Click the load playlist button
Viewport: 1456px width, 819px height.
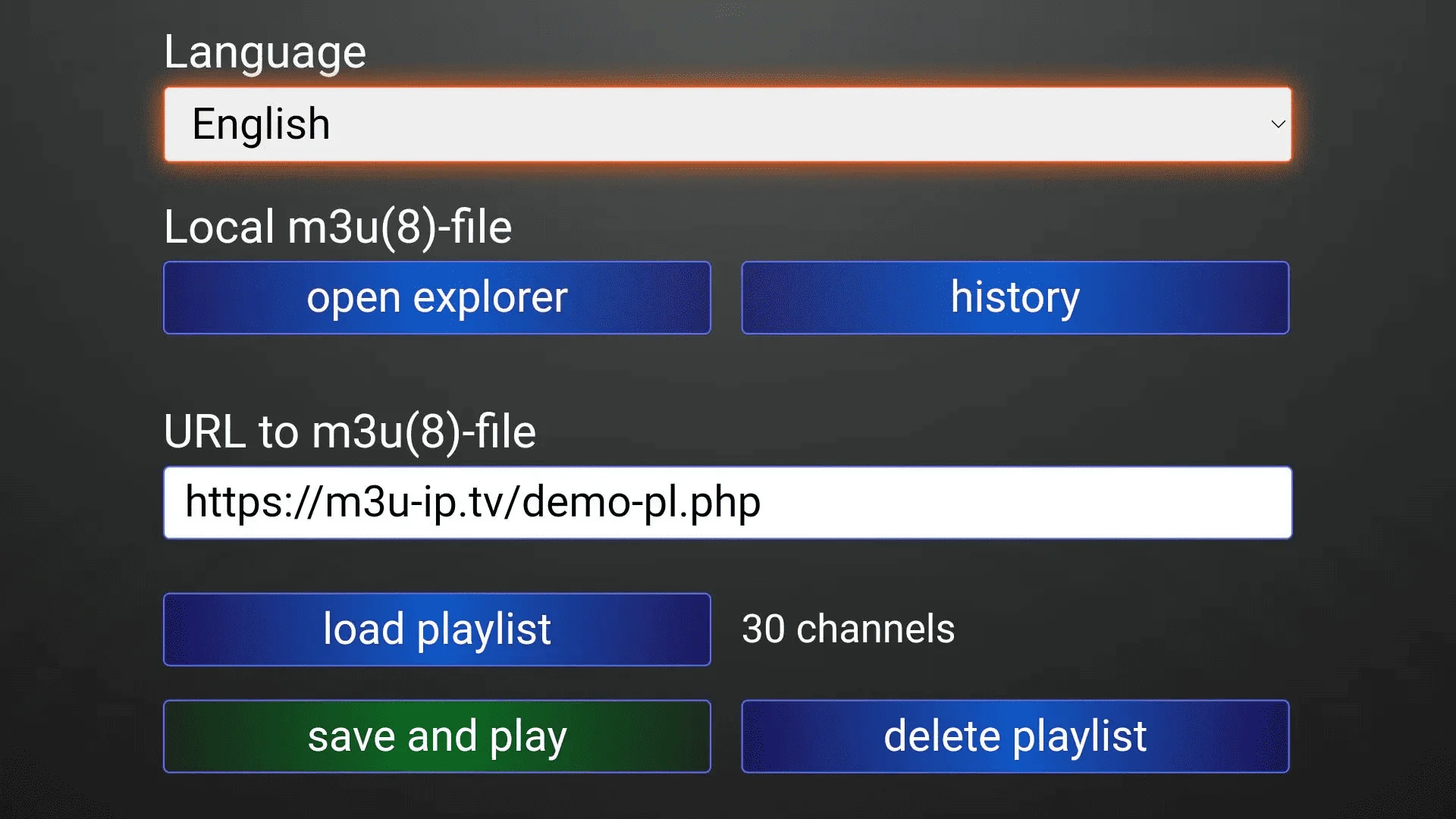pyautogui.click(x=437, y=629)
